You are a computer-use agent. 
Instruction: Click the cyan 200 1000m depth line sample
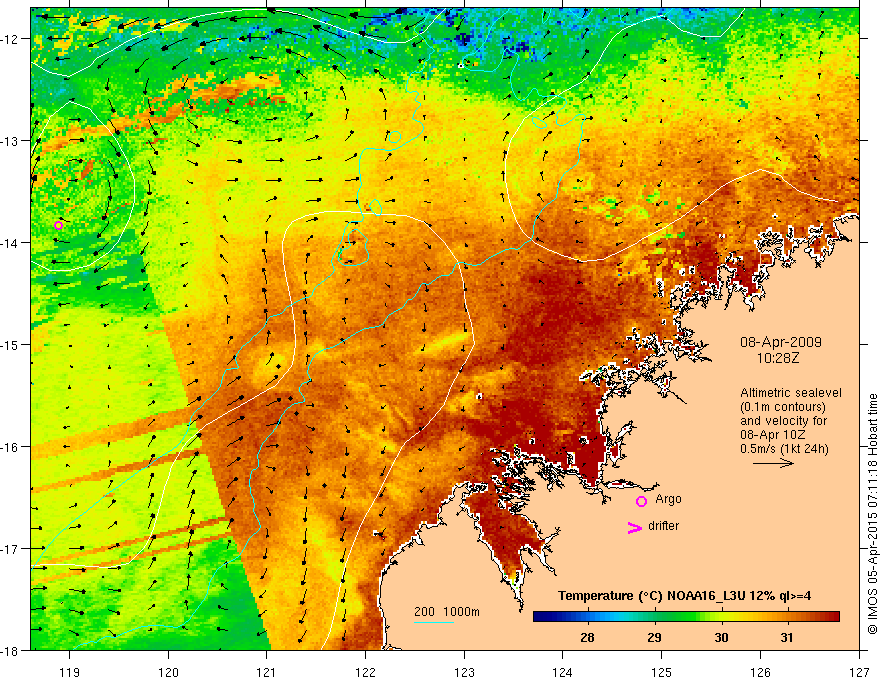tap(434, 622)
